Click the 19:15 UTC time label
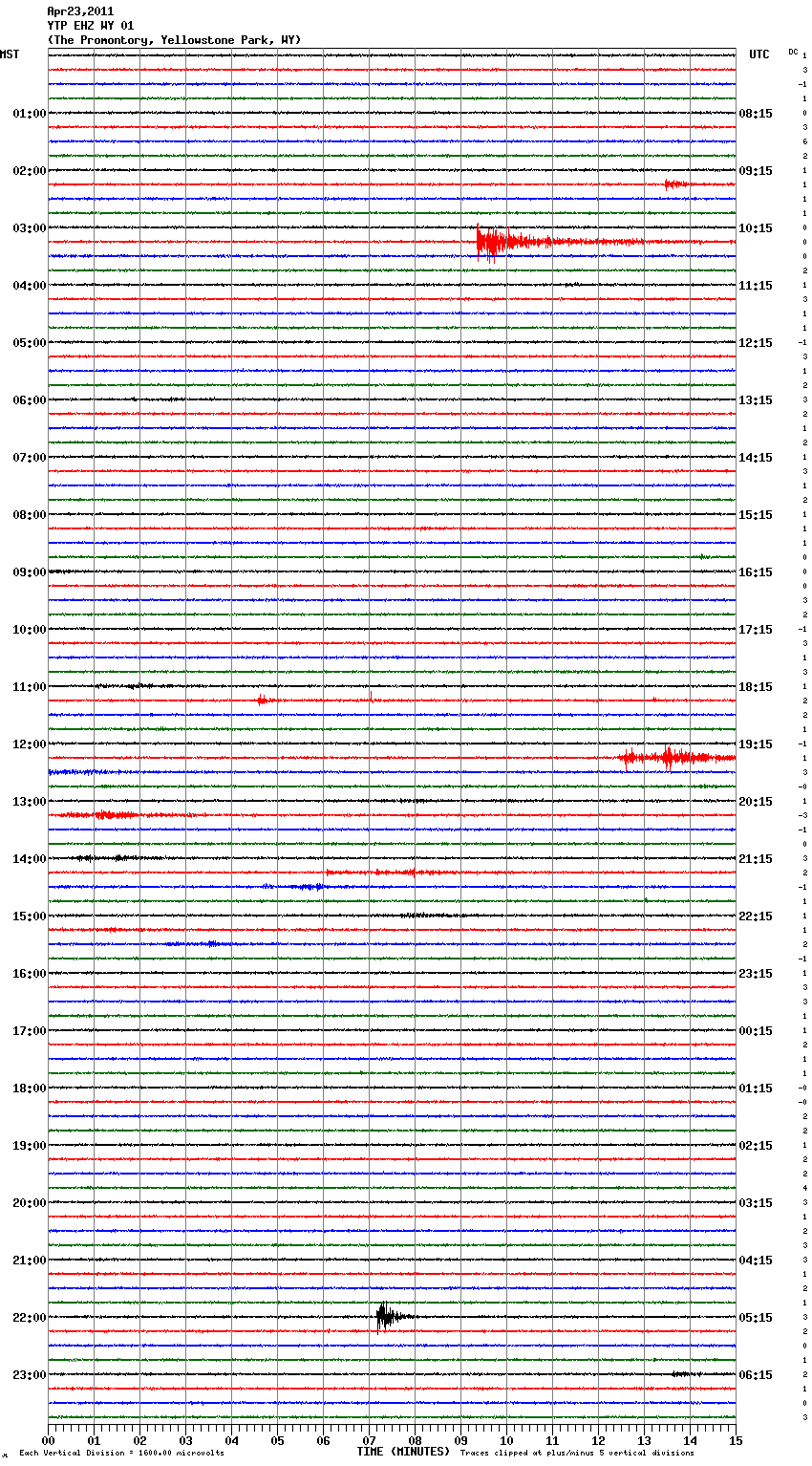This screenshot has width=812, height=1466. (756, 744)
